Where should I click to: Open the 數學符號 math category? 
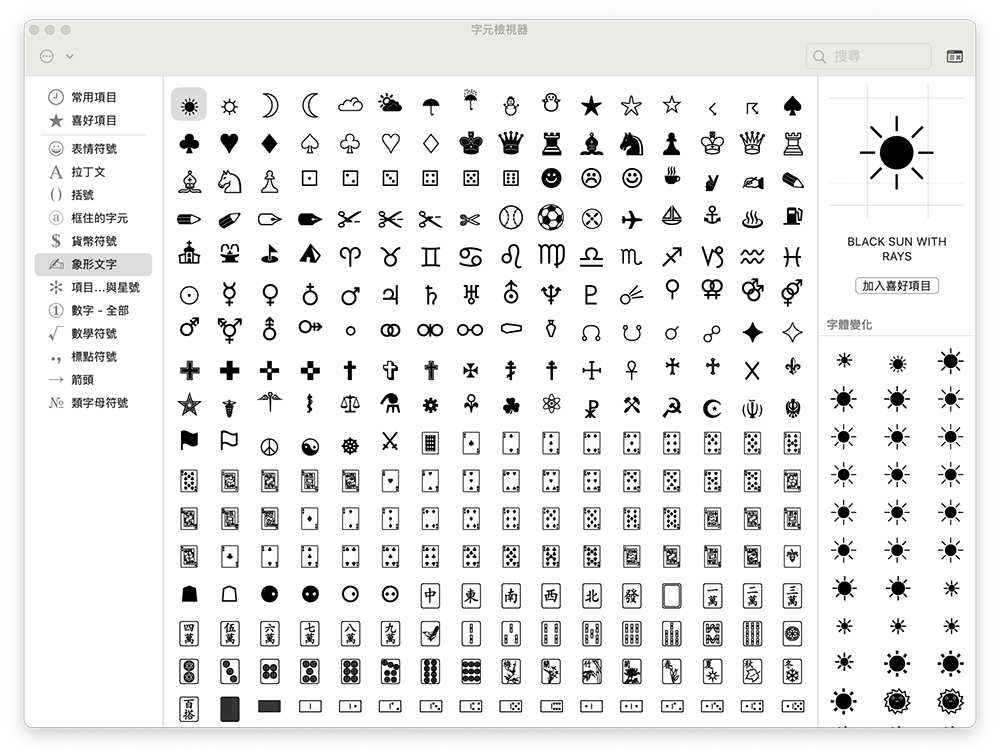pyautogui.click(x=94, y=333)
